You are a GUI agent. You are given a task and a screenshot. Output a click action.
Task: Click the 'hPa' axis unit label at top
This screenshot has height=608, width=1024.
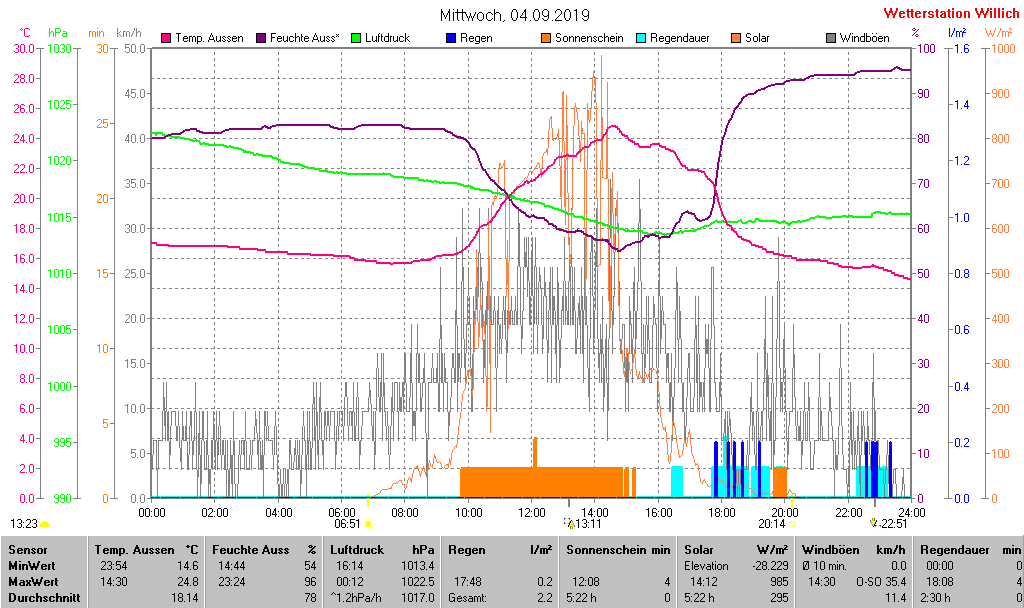click(x=57, y=33)
